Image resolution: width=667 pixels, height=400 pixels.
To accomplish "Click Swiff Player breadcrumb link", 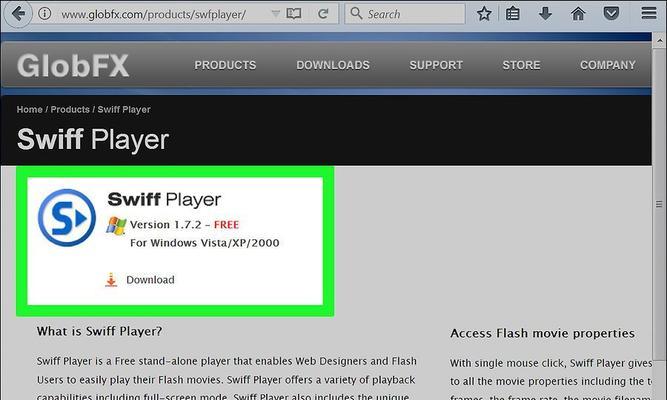I will (124, 109).
